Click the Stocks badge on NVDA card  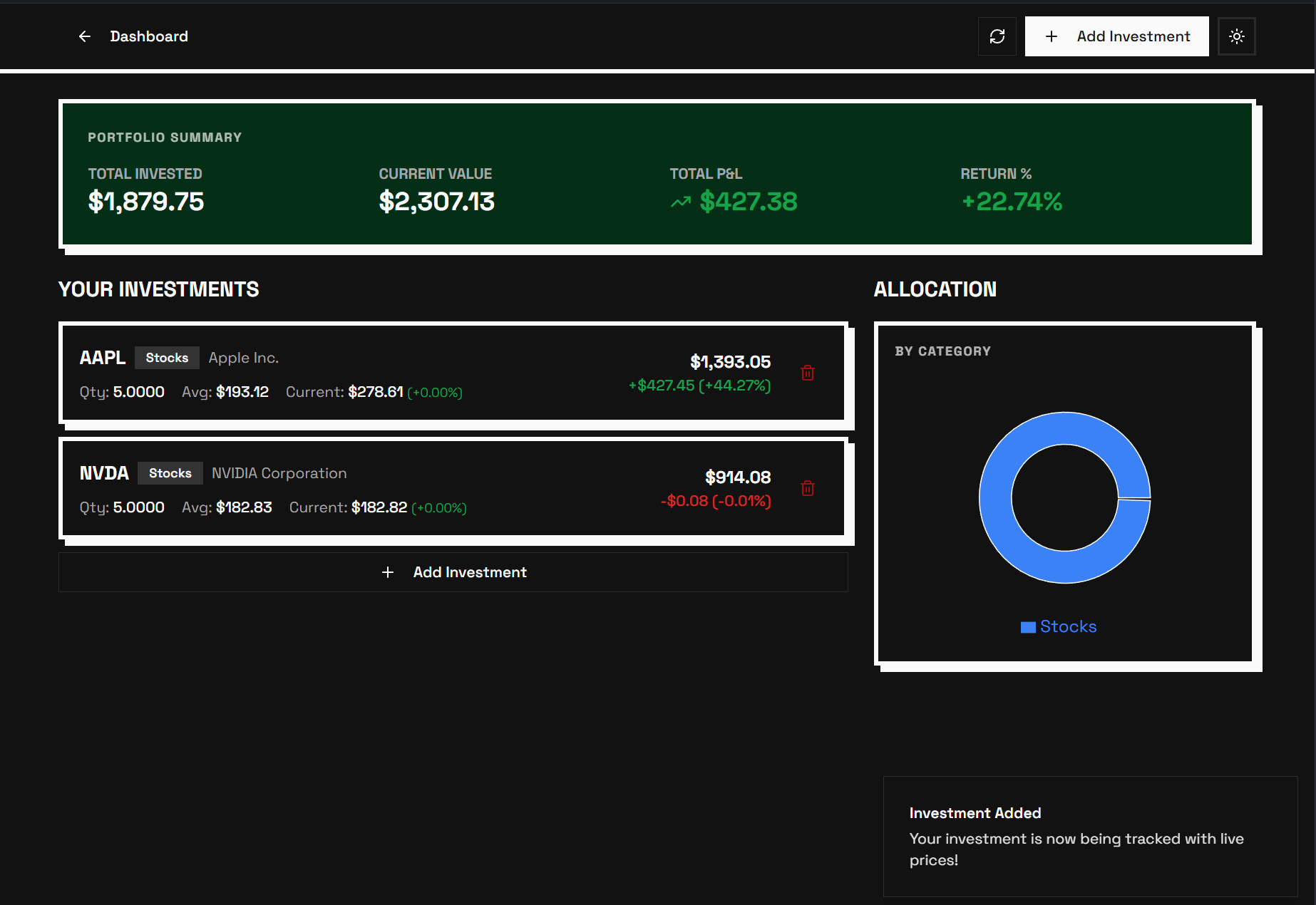pos(170,472)
